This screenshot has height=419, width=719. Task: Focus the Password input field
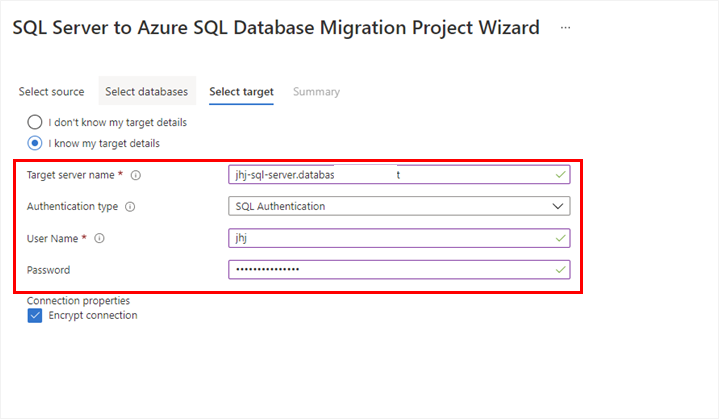[x=399, y=270]
